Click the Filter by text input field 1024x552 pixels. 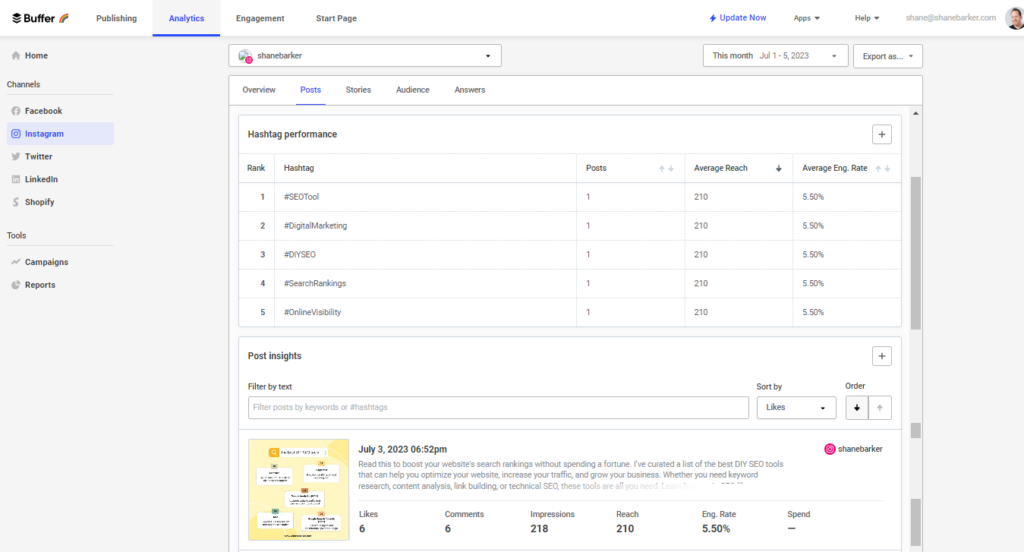tap(498, 408)
